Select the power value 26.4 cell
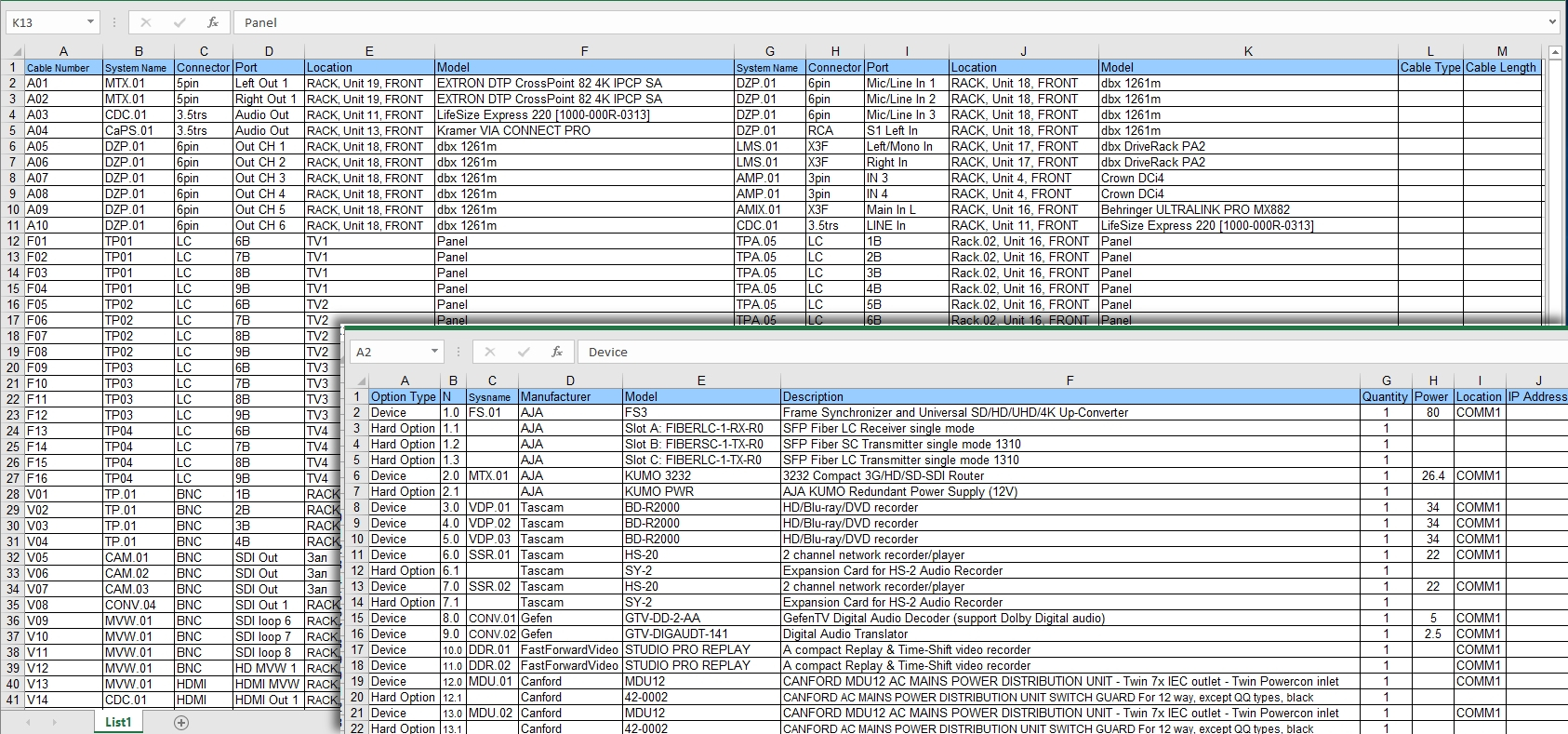1568x734 pixels. pyautogui.click(x=1433, y=475)
